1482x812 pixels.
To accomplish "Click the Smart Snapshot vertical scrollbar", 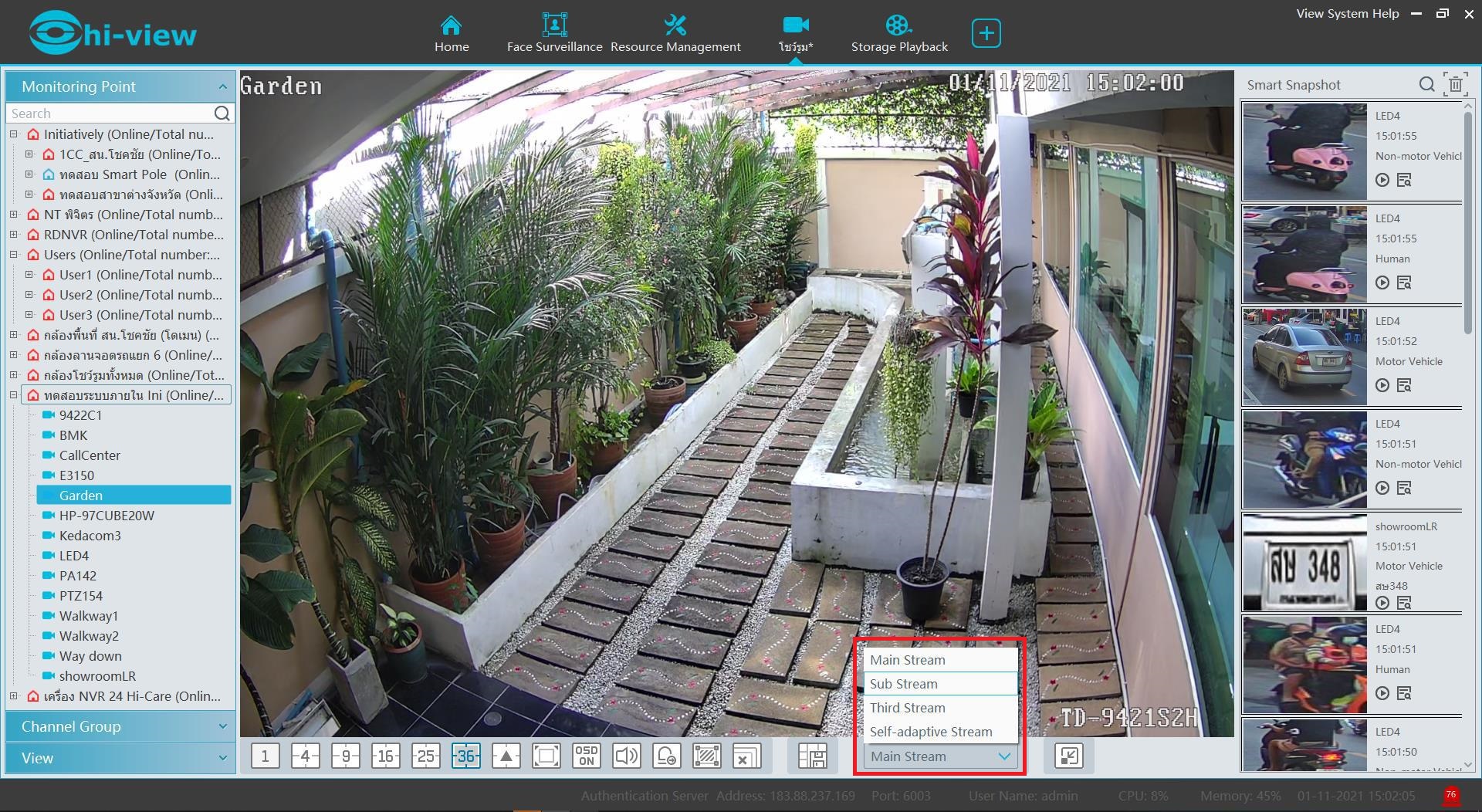I will coord(1467,224).
